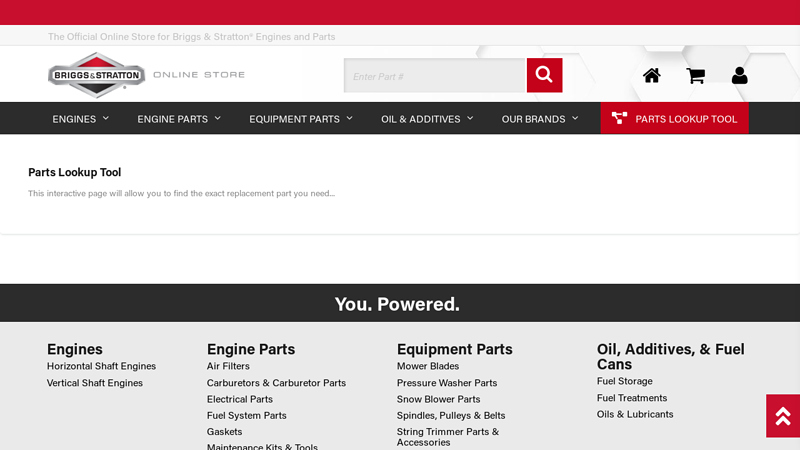Open Vertical Shaft Engines footer link
The image size is (800, 450).
pyautogui.click(x=95, y=383)
